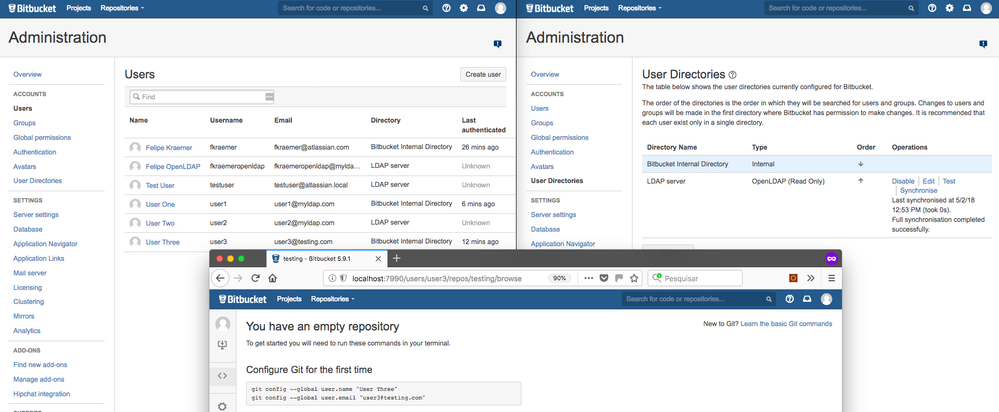Click Edit for the LDAP server directory

[x=928, y=181]
